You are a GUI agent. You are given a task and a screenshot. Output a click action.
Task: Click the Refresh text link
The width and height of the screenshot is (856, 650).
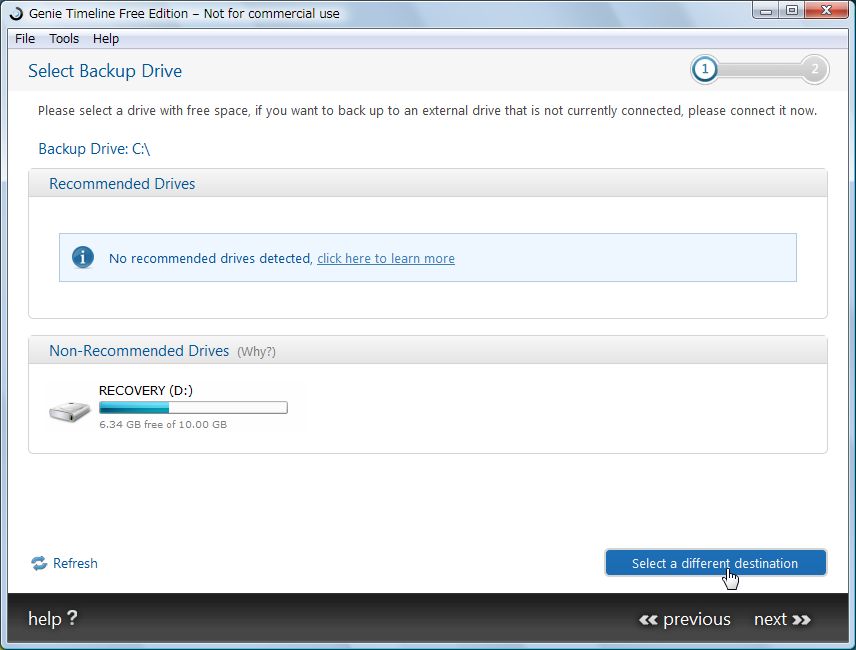click(75, 563)
